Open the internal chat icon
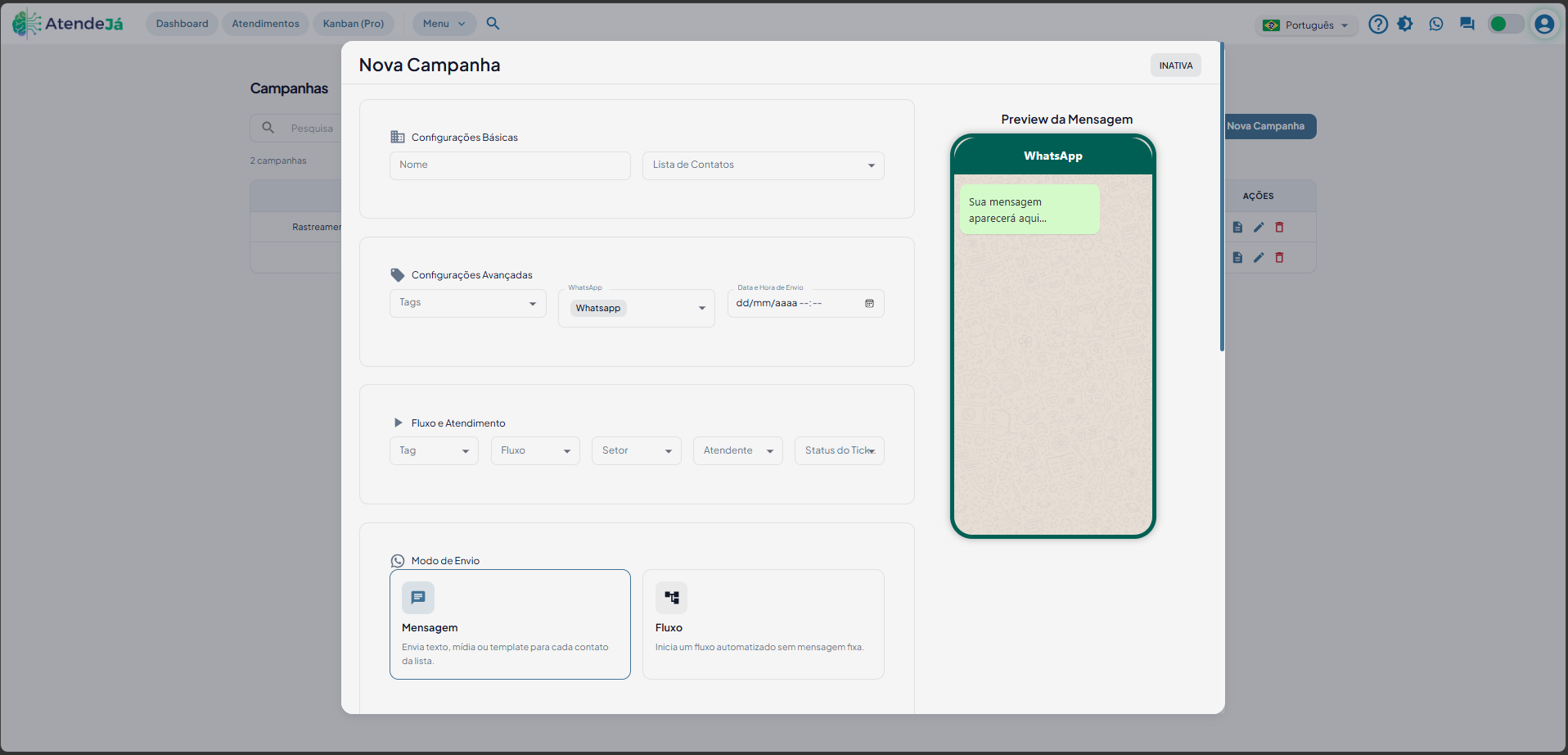Screen dimensions: 1568x755 (x=1467, y=24)
